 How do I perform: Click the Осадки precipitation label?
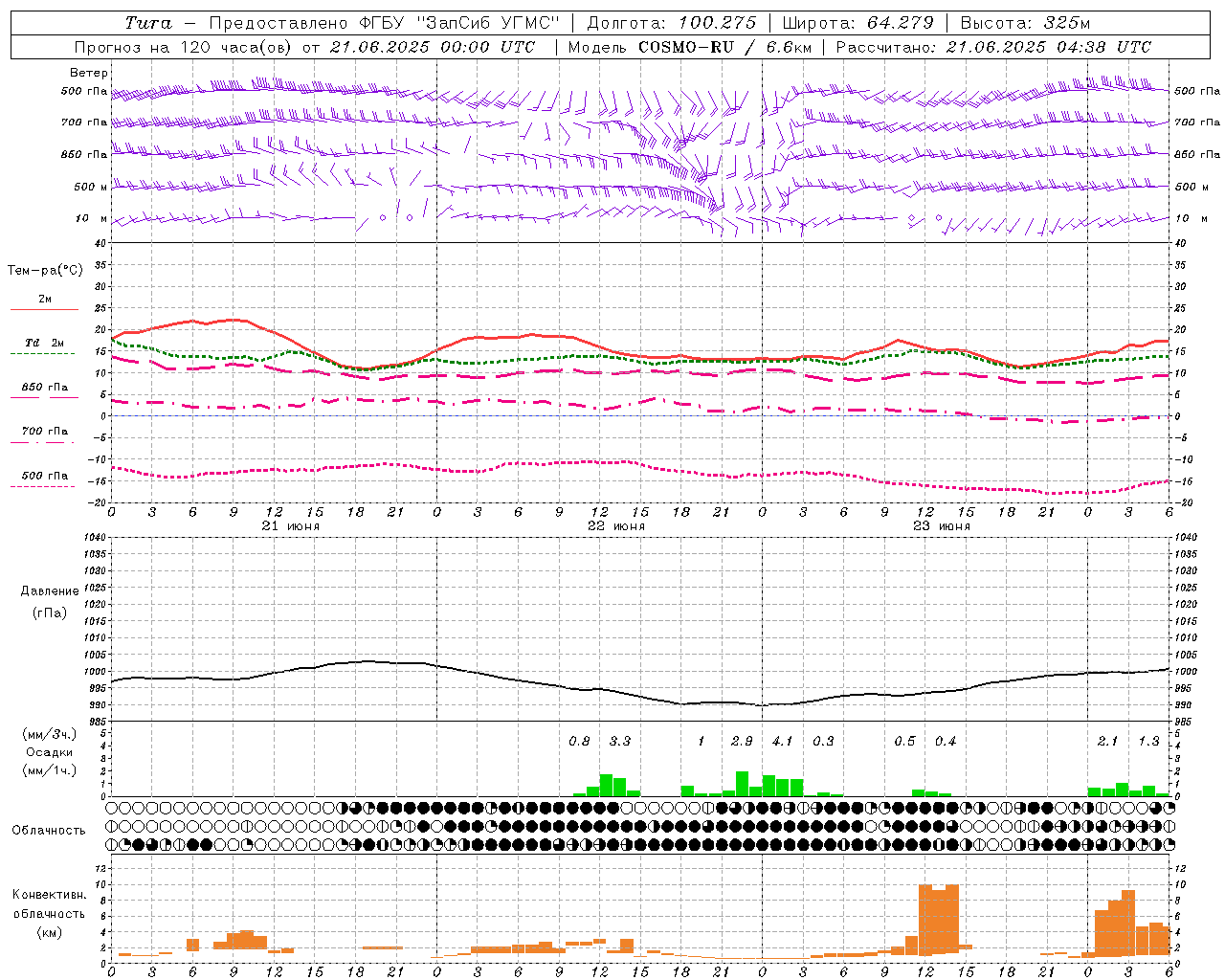click(48, 752)
